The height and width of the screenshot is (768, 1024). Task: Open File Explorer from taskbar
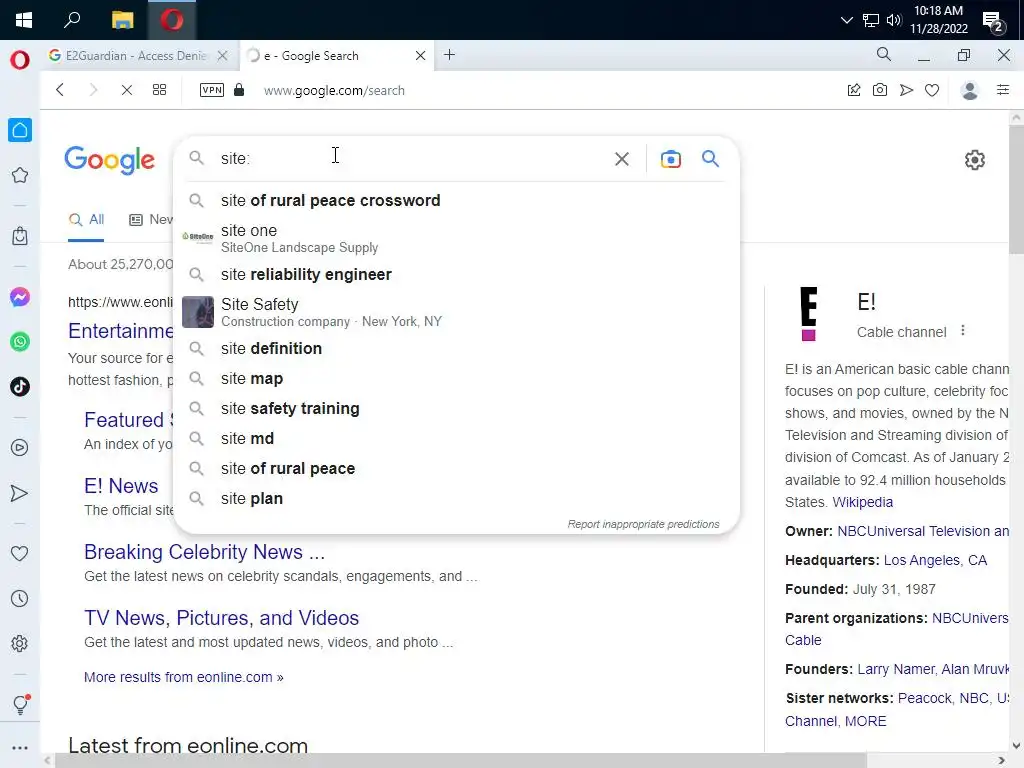[x=122, y=20]
